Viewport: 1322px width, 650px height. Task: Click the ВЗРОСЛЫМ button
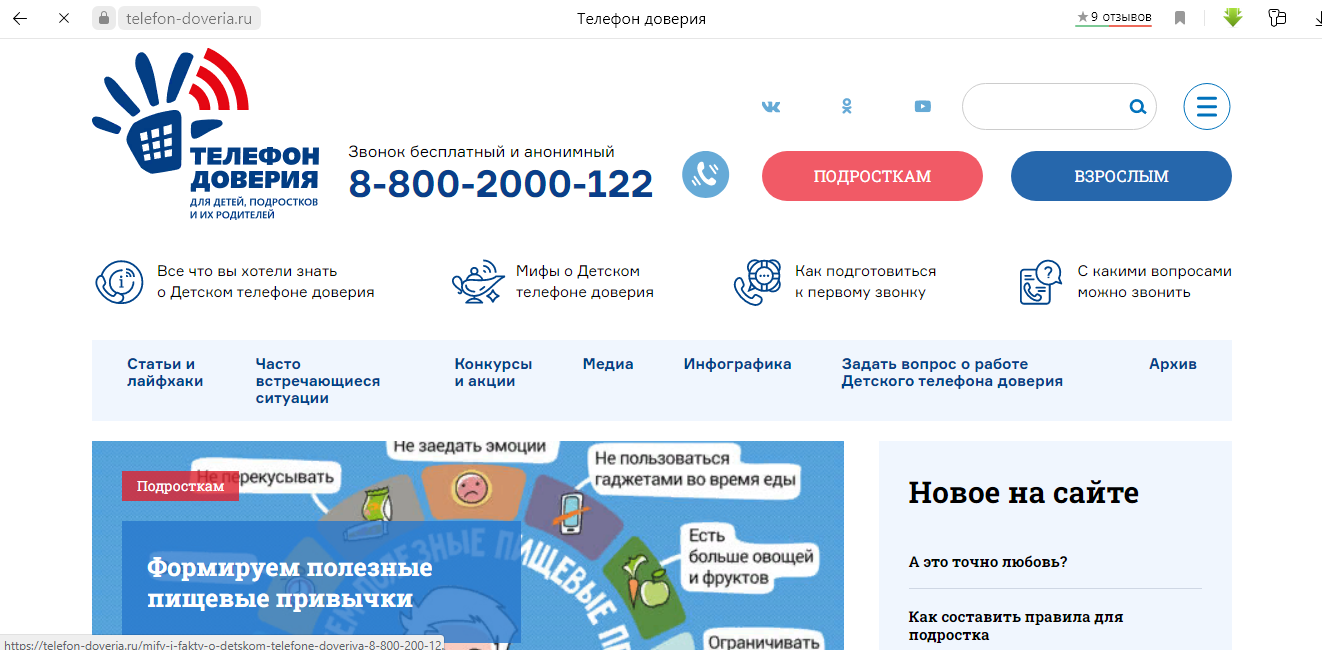coord(1121,176)
